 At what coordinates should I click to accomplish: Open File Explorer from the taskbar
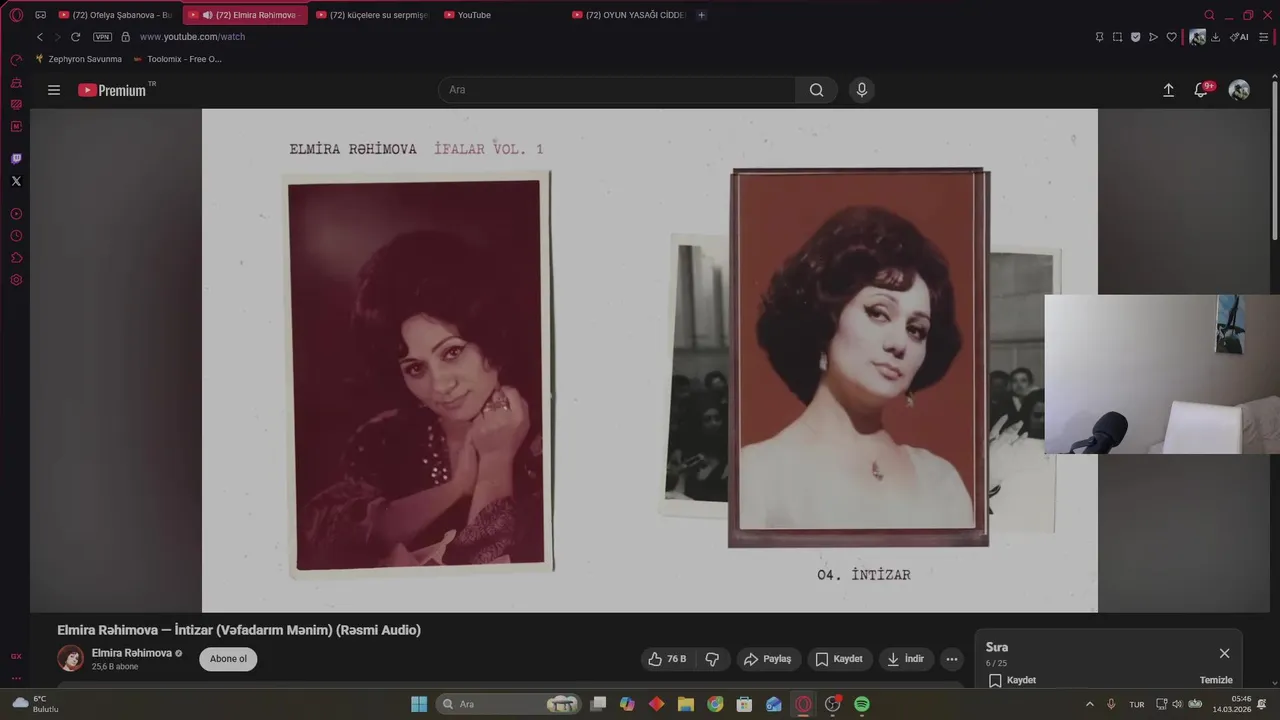tap(686, 704)
